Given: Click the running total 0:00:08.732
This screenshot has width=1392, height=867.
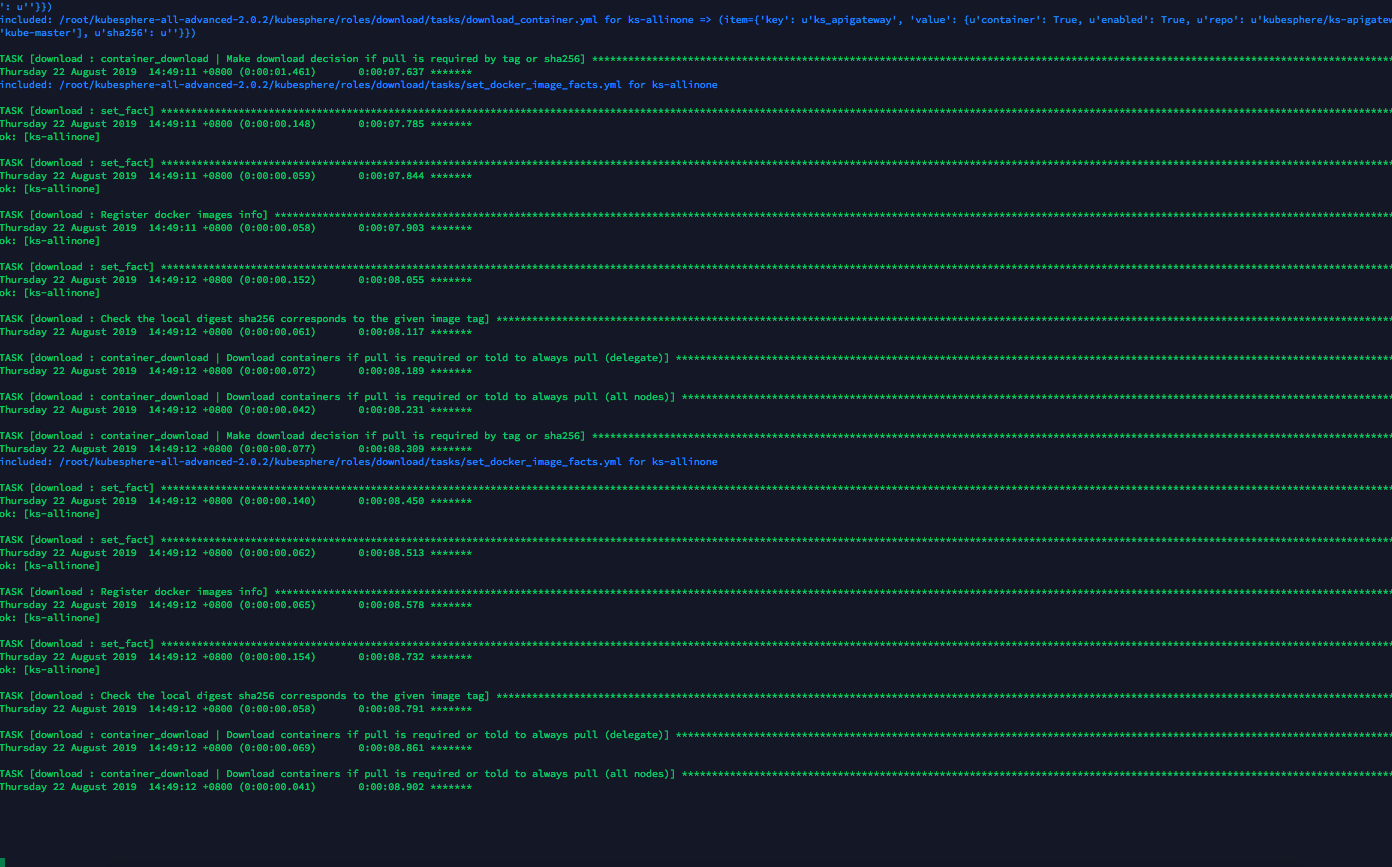Looking at the screenshot, I should pos(391,657).
